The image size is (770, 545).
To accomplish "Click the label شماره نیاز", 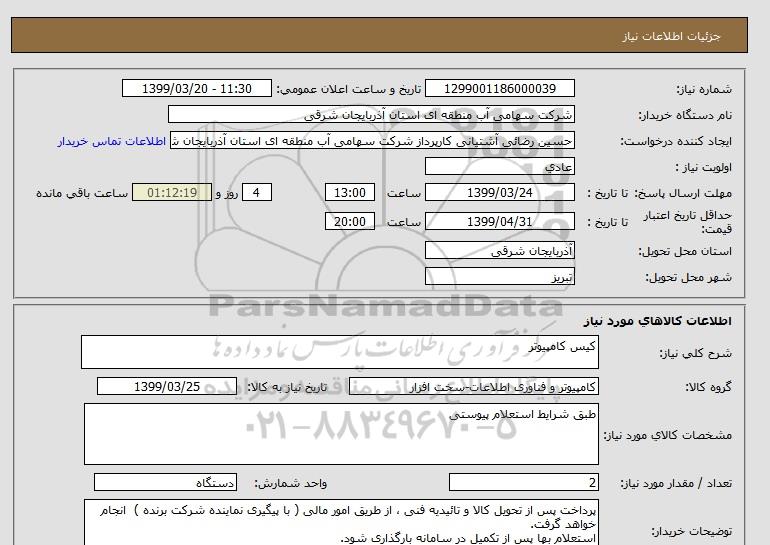I will pyautogui.click(x=704, y=89).
